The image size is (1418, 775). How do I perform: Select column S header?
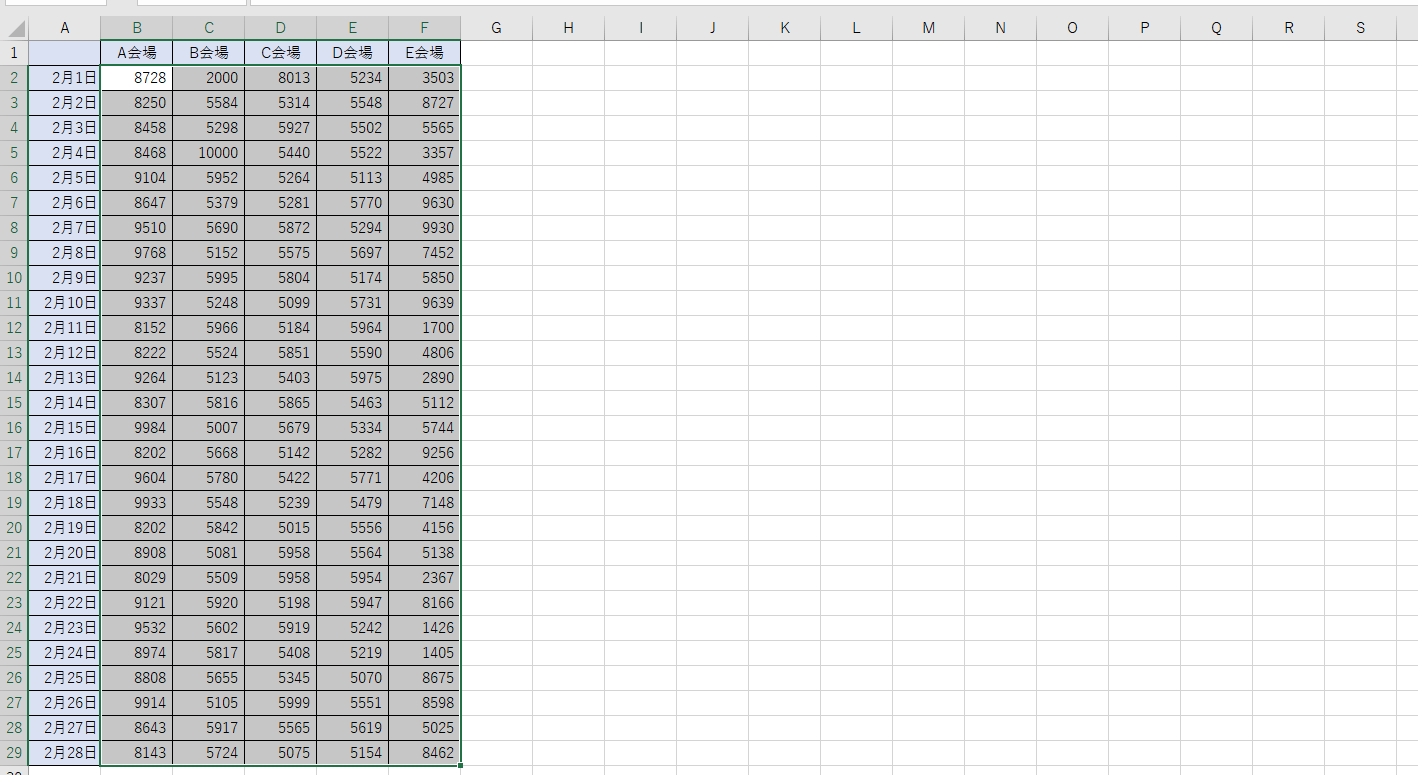tap(1361, 28)
